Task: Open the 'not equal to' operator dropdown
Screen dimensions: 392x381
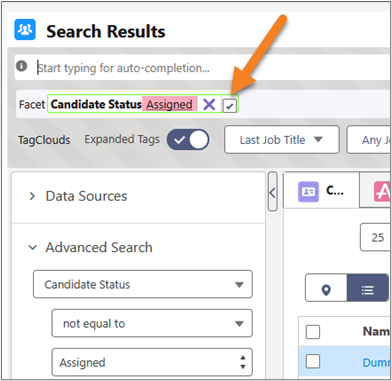Action: tap(152, 323)
